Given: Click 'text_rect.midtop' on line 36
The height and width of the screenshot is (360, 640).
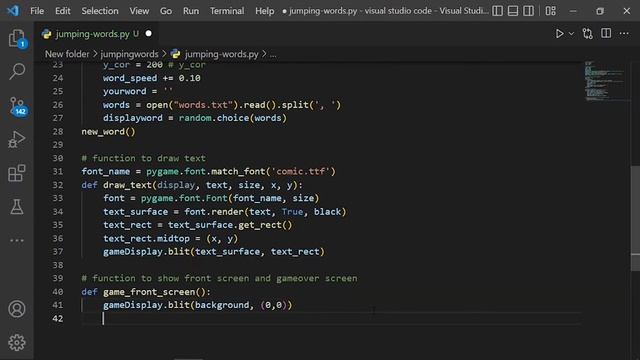Looking at the screenshot, I should (146, 238).
